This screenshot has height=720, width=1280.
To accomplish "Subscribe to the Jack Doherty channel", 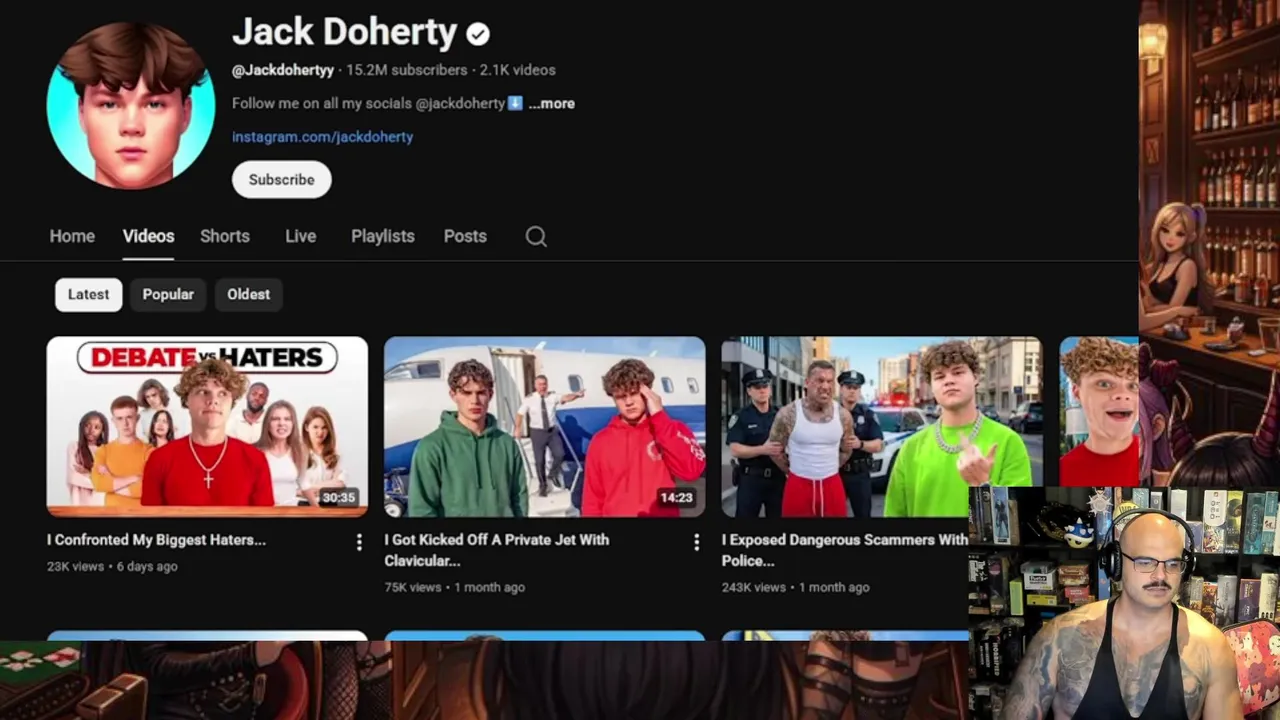I will (281, 179).
